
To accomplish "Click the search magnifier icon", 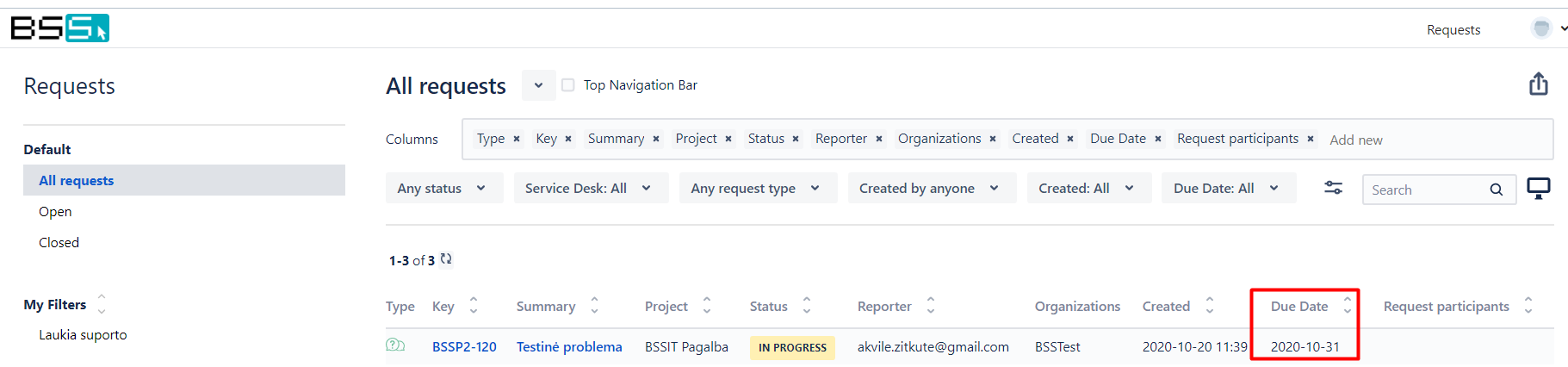I will coord(1497,190).
